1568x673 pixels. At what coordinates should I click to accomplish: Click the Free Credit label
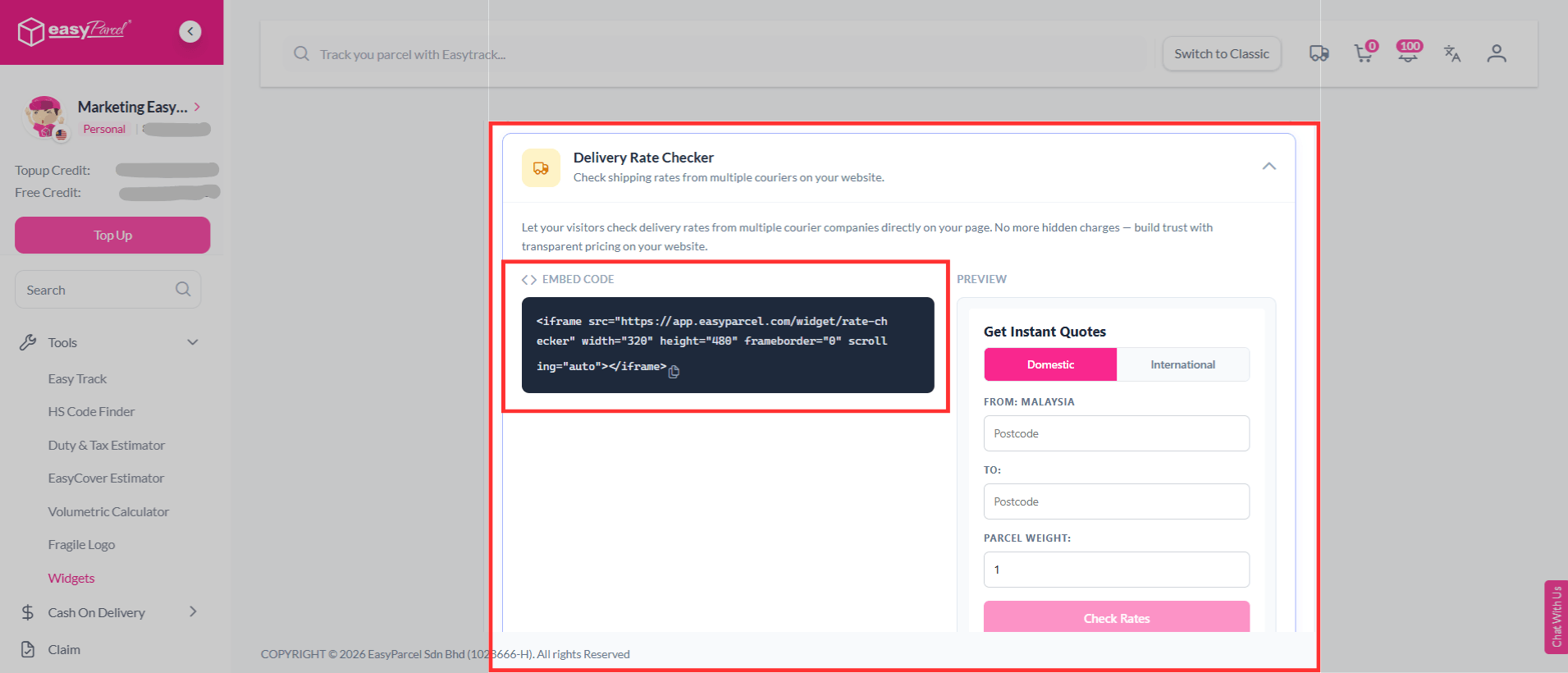pyautogui.click(x=48, y=192)
